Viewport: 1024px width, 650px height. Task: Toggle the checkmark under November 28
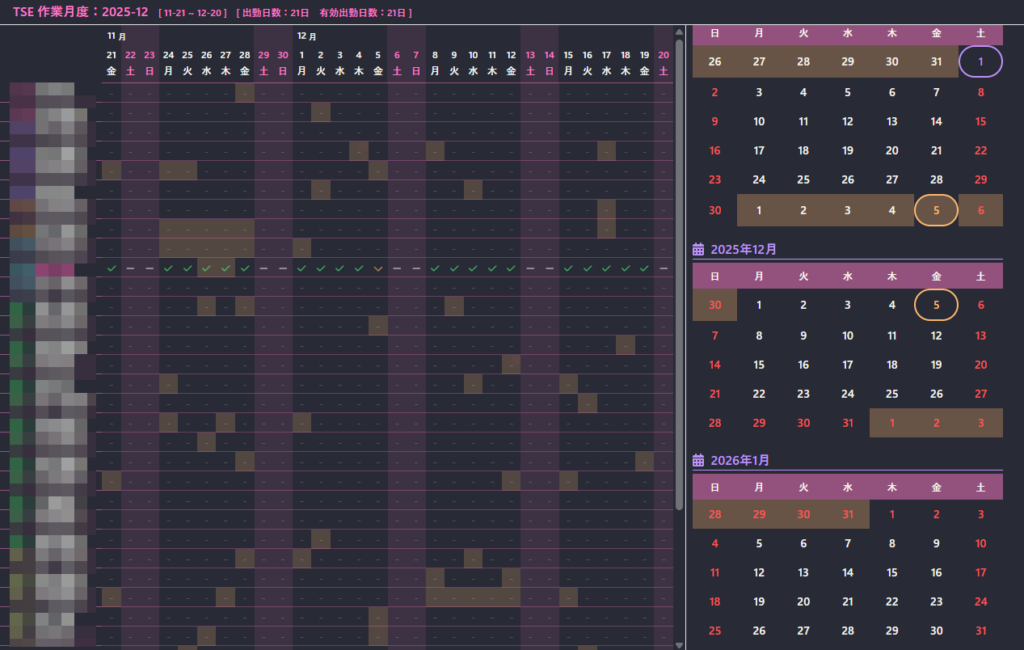(x=244, y=268)
